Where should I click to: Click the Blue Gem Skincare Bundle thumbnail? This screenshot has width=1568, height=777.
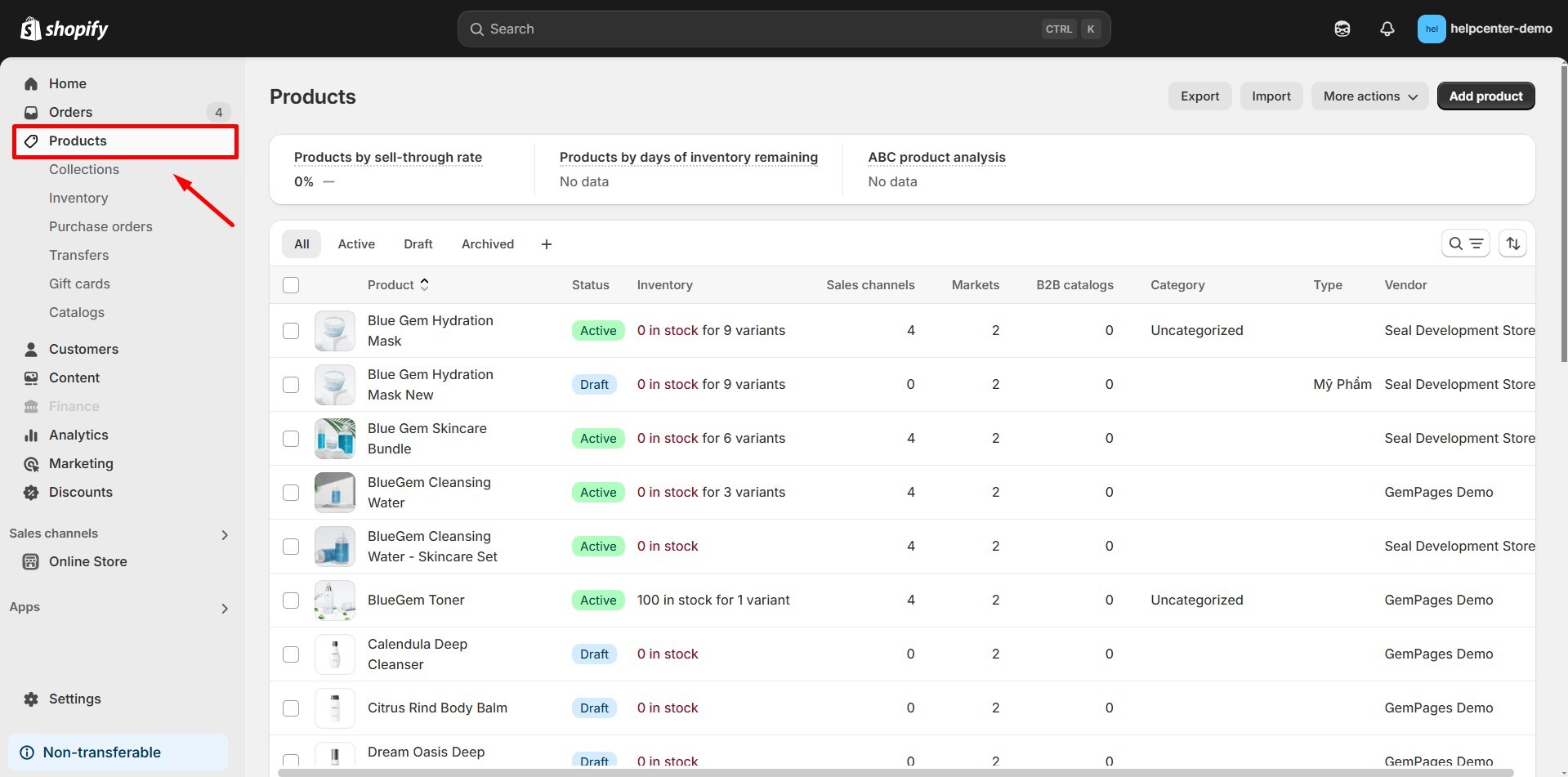pos(335,439)
